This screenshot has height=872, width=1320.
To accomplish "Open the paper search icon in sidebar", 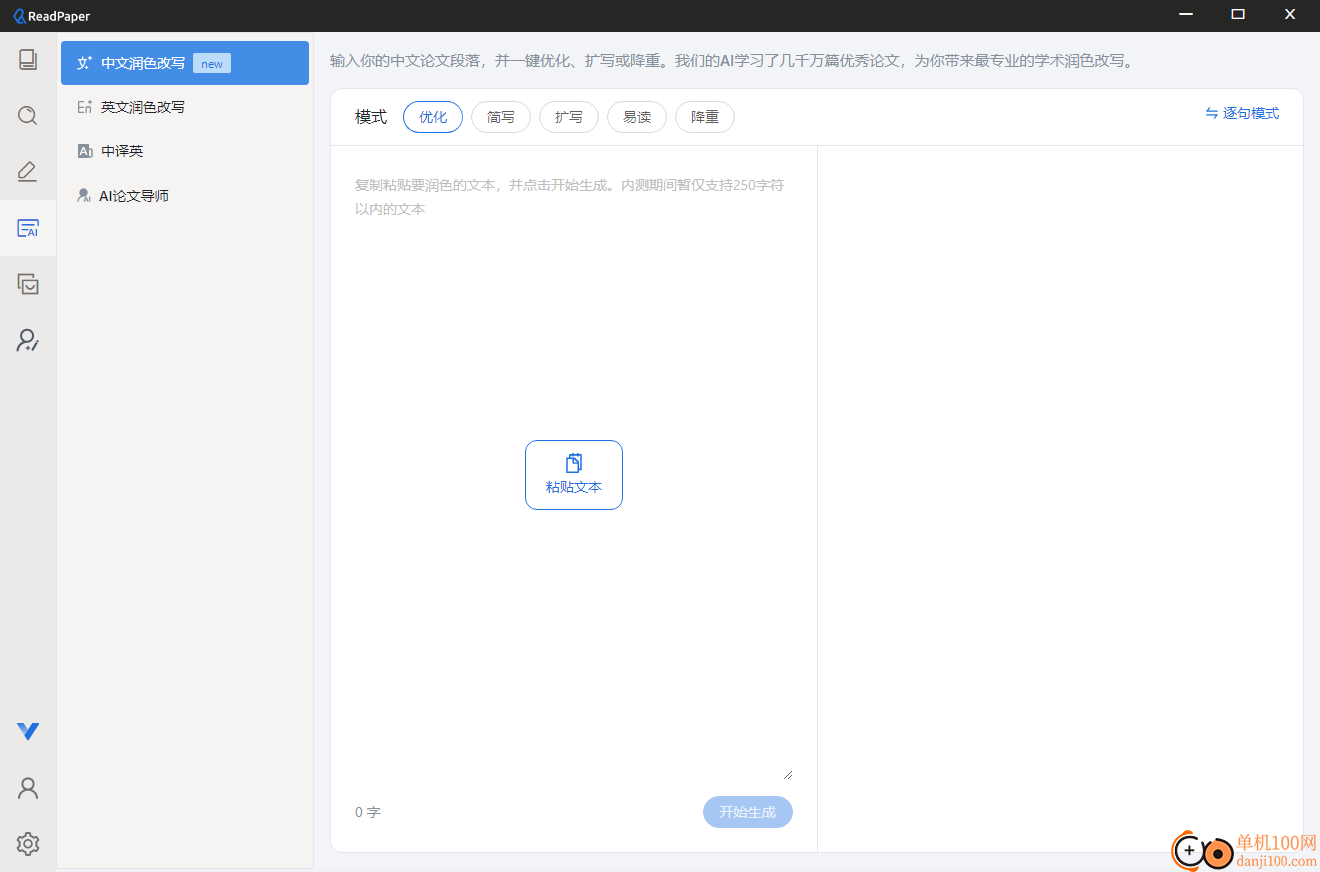I will point(28,115).
